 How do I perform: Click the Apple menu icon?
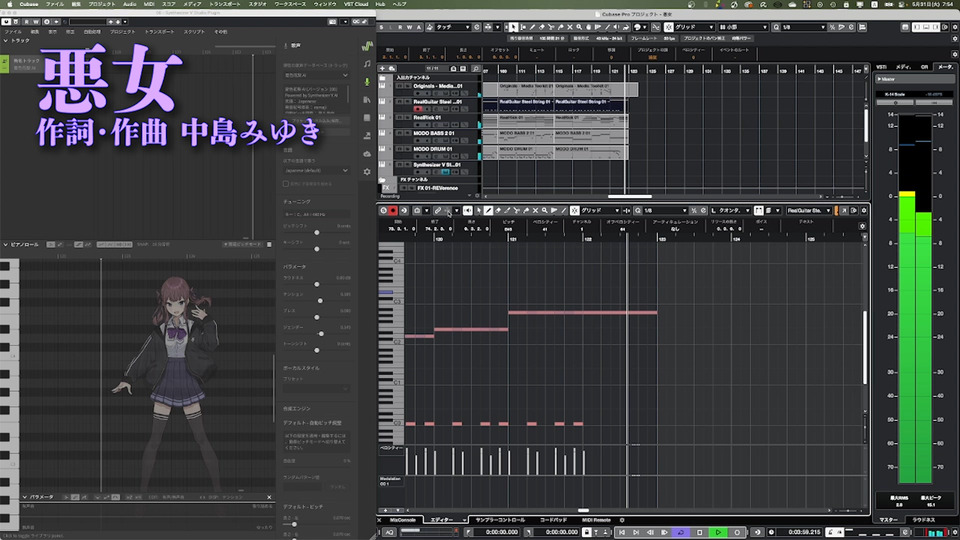pos(10,4)
